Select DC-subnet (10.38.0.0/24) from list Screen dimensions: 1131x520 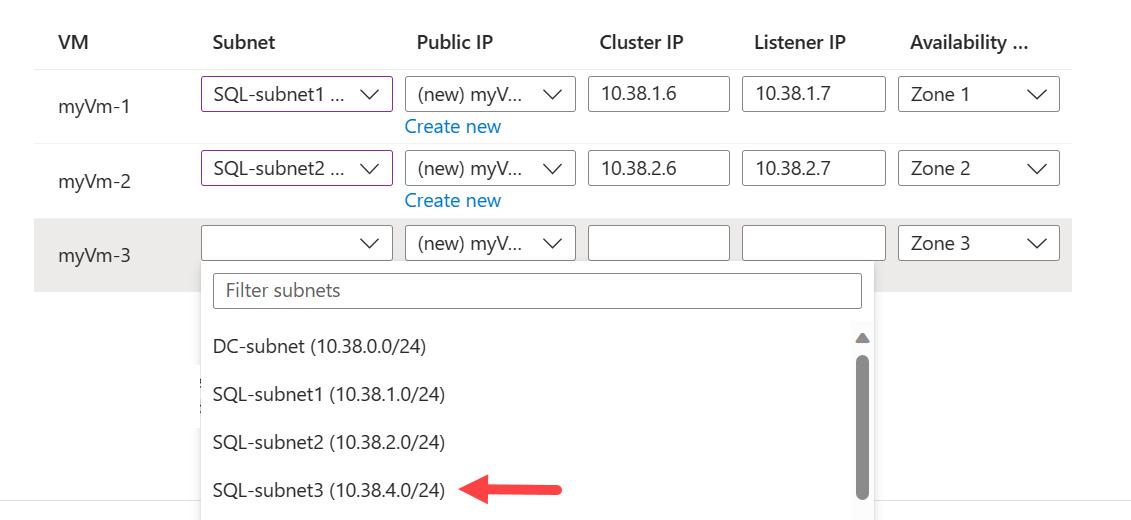pyautogui.click(x=319, y=346)
